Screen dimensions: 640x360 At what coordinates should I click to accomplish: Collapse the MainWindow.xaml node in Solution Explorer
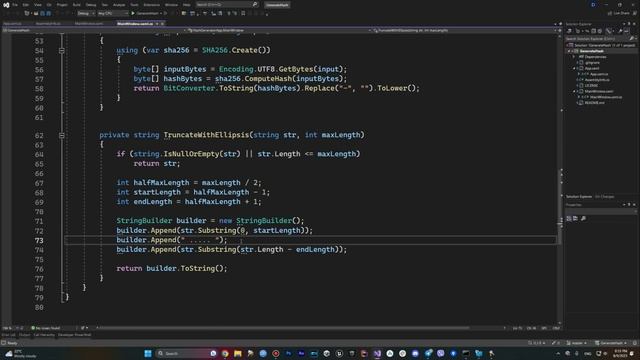(574, 91)
